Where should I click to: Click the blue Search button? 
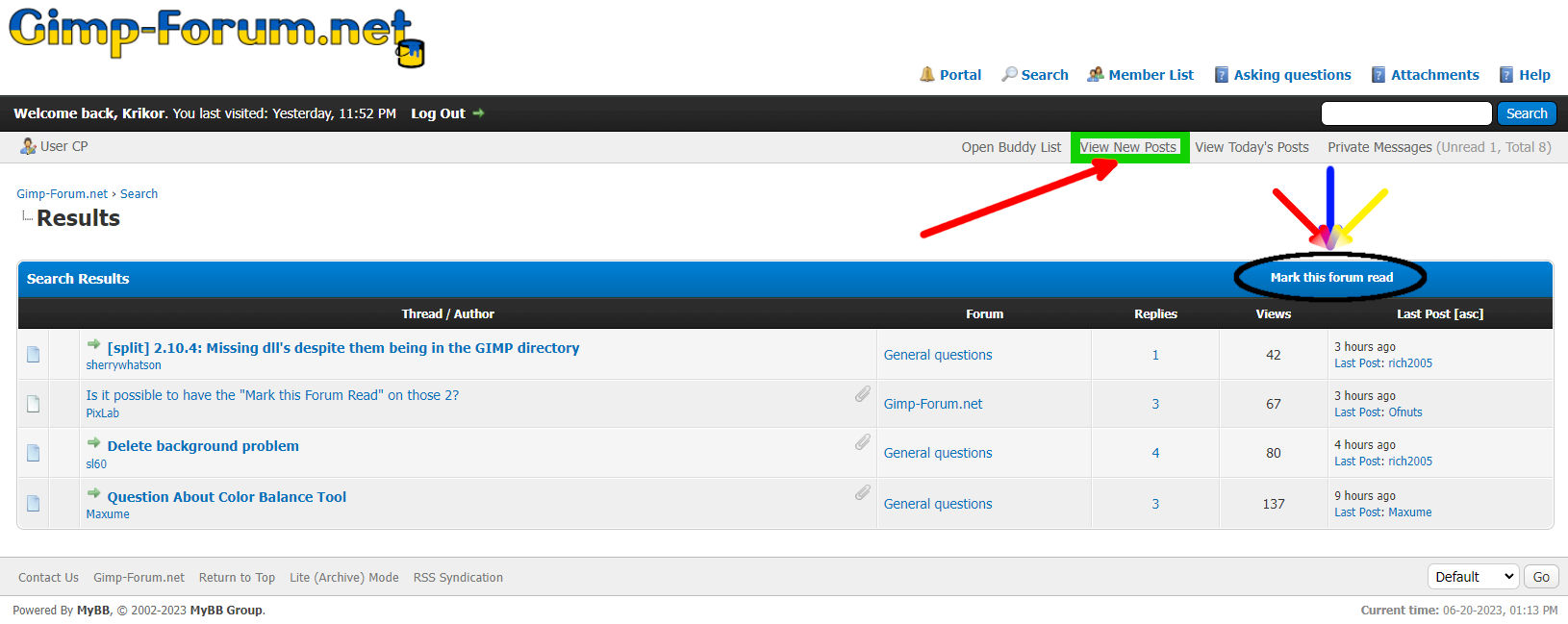[x=1527, y=113]
